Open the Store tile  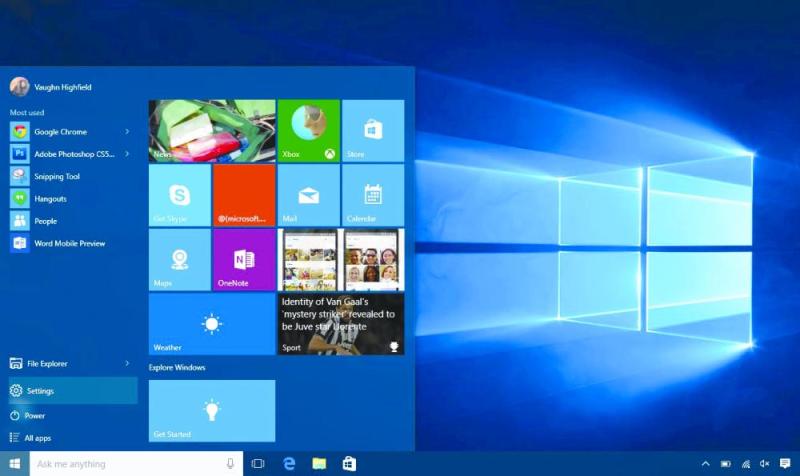coord(373,131)
